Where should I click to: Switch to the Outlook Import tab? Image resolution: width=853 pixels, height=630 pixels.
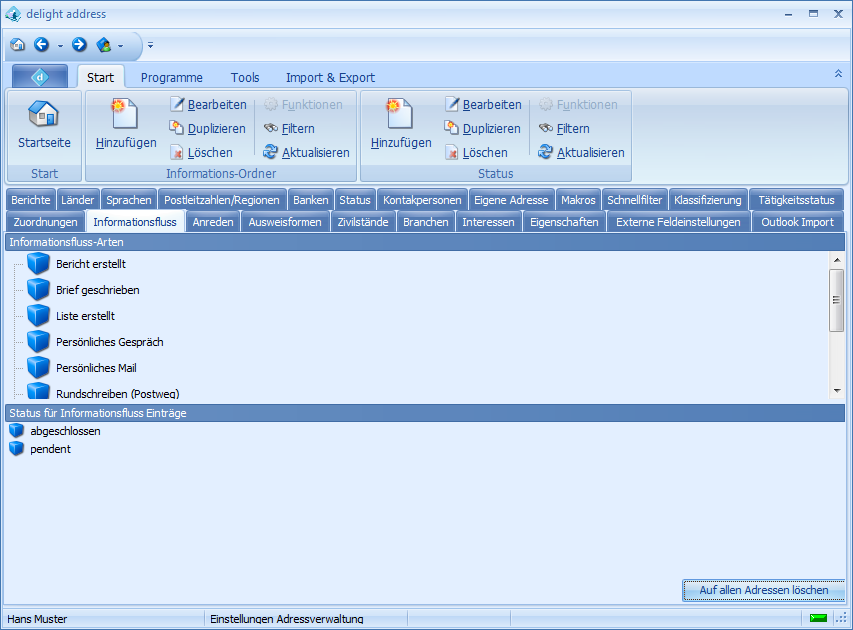pos(794,222)
